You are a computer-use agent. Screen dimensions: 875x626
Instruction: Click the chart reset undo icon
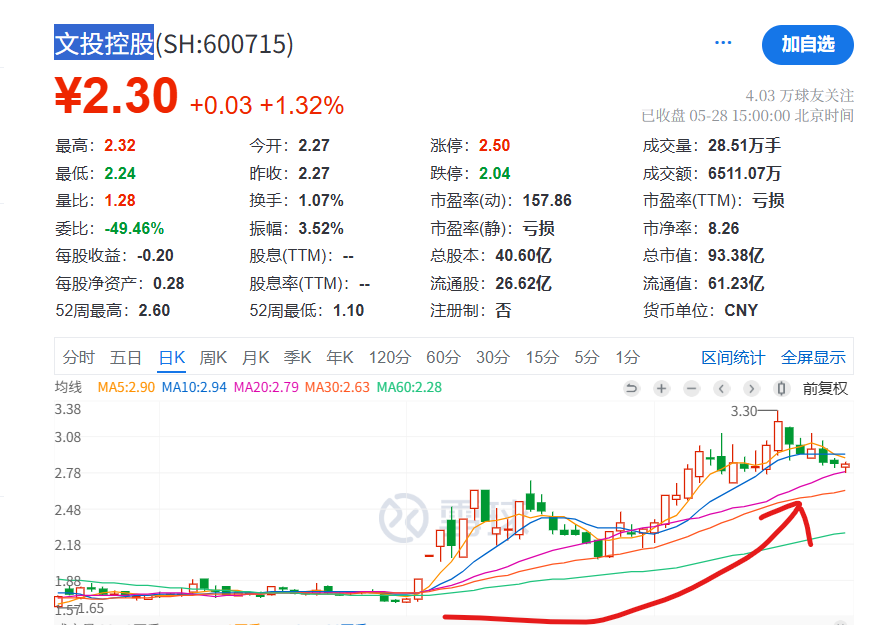tap(631, 388)
